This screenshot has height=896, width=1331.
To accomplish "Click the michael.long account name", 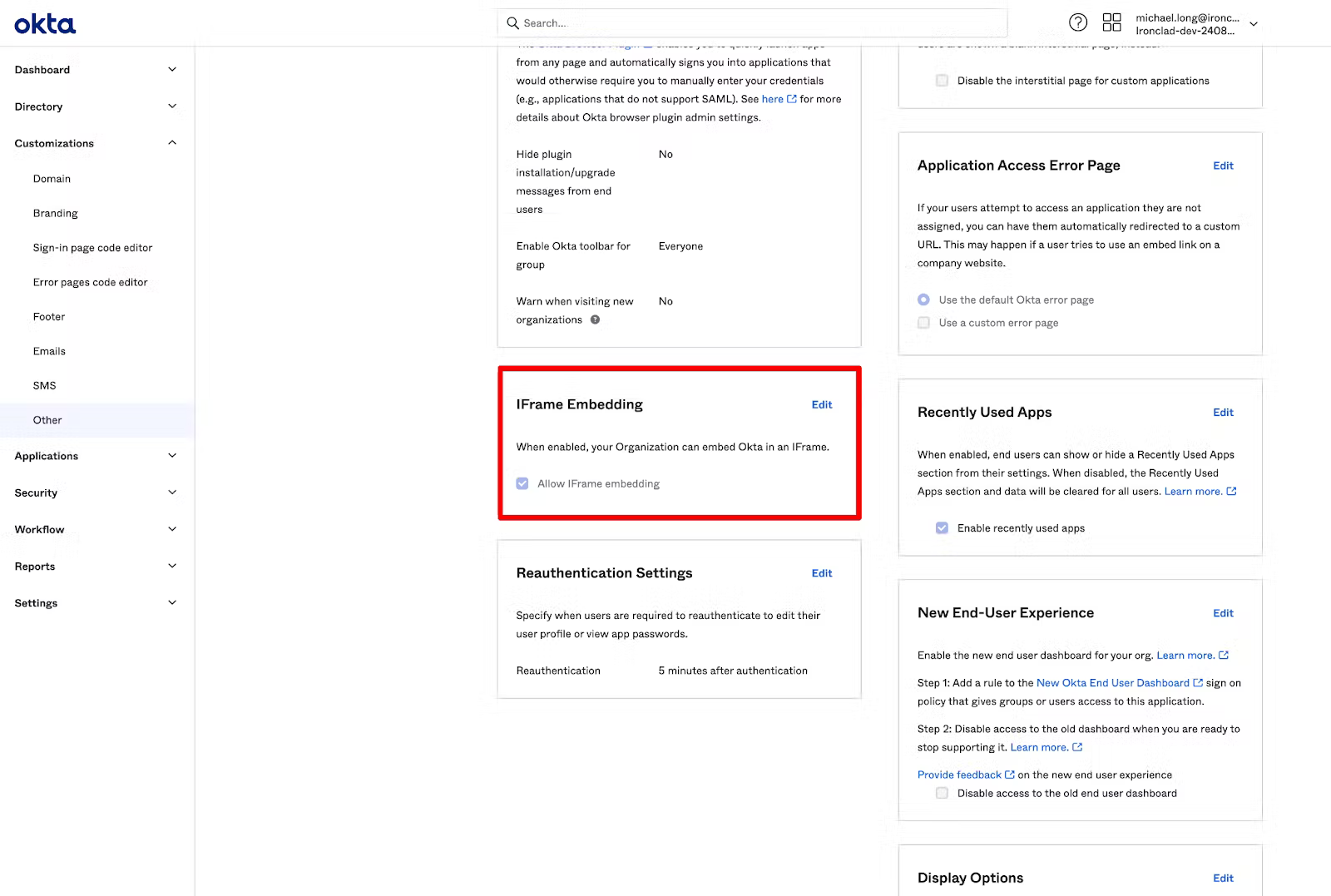I will coord(1187,17).
